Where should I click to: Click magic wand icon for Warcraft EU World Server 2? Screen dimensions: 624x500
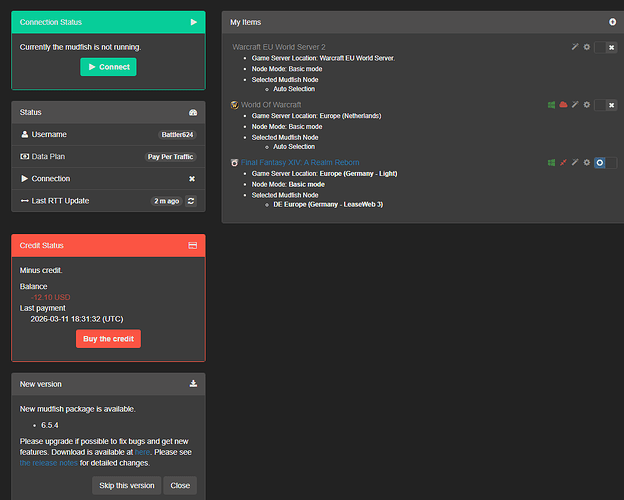click(575, 47)
